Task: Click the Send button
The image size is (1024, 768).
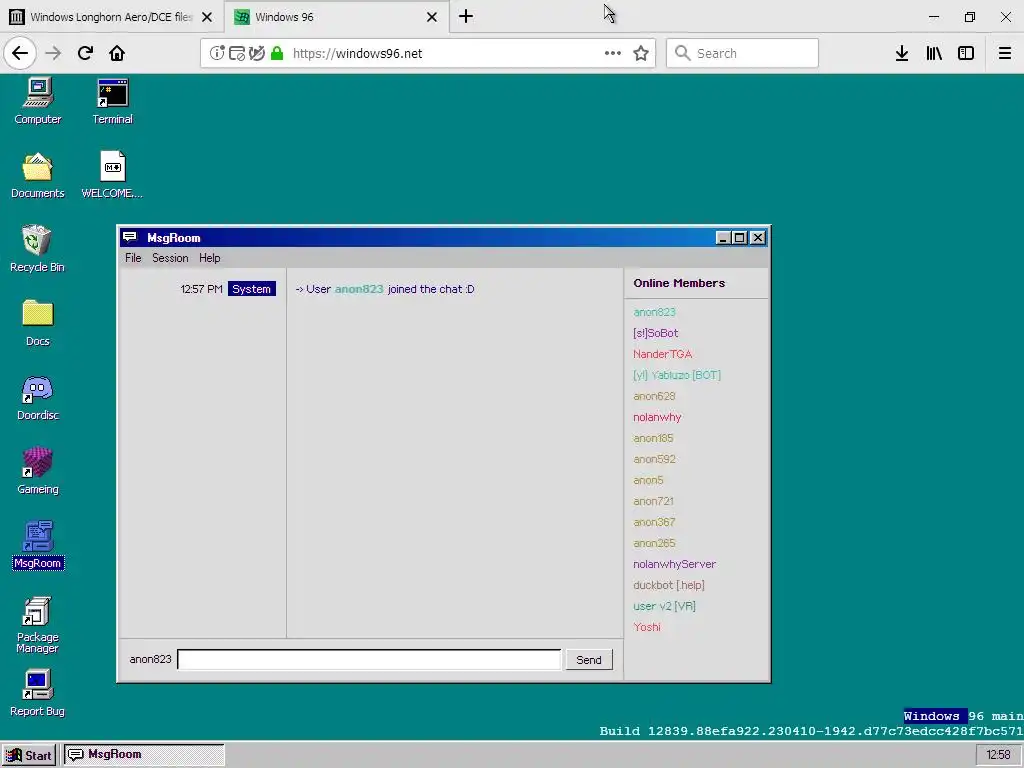Action: 589,660
